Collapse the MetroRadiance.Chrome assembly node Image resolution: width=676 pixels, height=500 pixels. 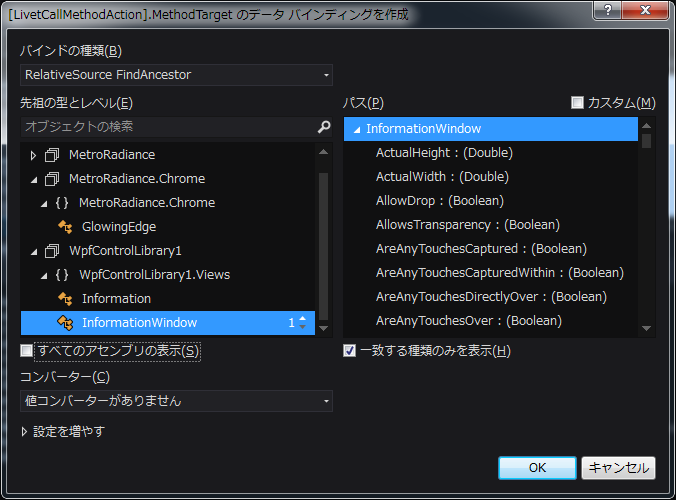(34, 180)
